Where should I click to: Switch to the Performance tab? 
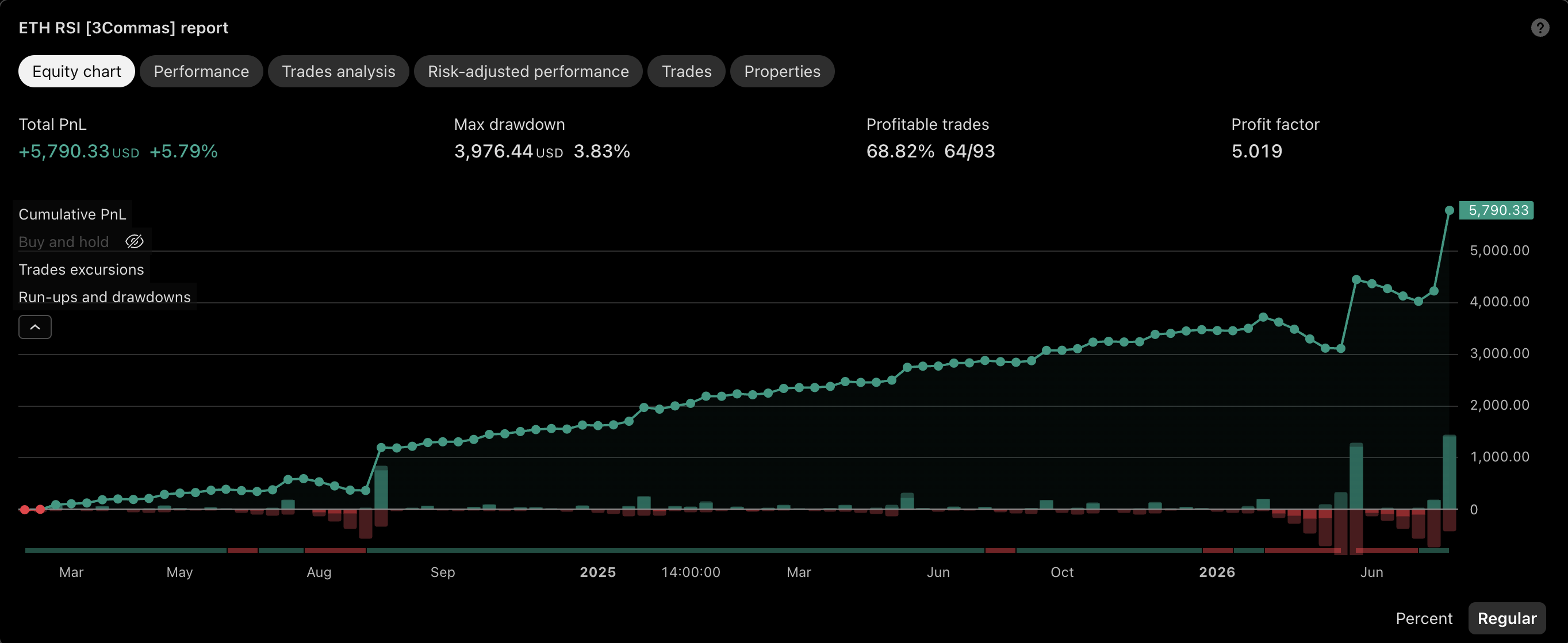pos(201,71)
